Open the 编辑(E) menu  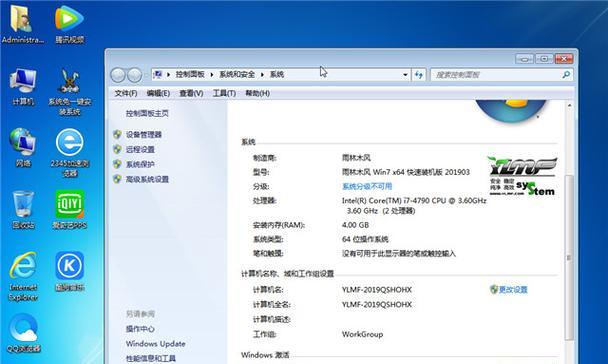(x=158, y=93)
